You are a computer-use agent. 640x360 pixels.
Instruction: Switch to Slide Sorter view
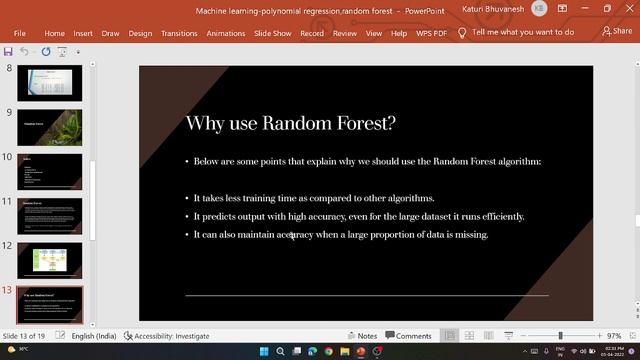pos(469,336)
